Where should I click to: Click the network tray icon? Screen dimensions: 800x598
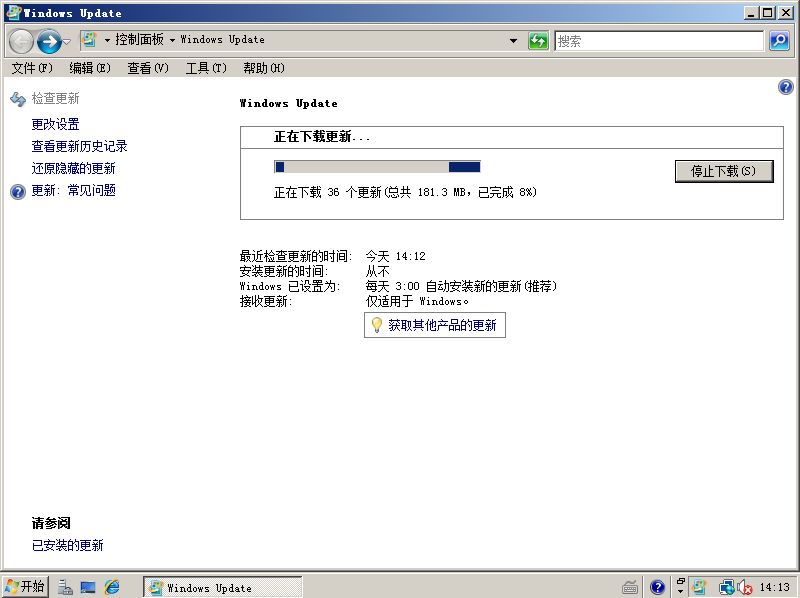click(x=727, y=588)
